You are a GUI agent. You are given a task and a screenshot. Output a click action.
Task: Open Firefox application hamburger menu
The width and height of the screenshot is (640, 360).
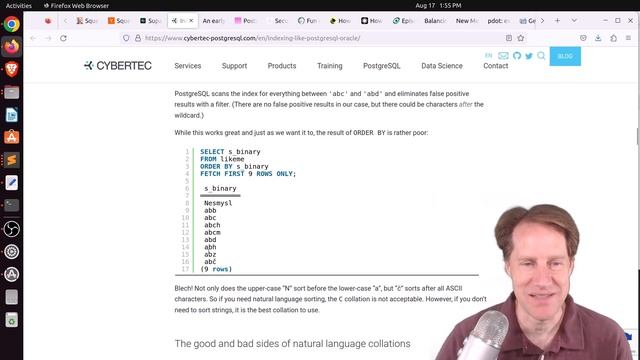point(628,38)
